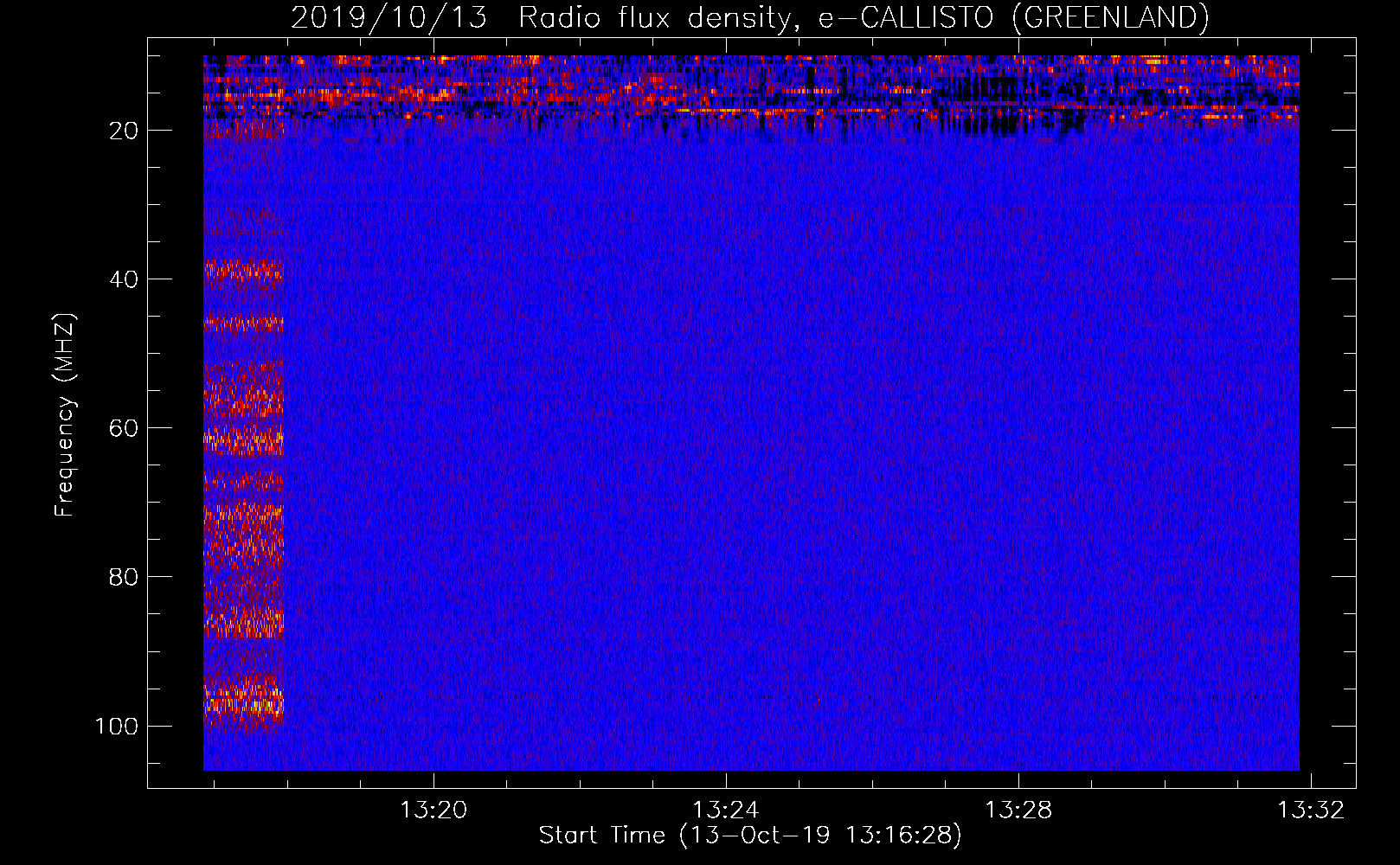
Task: Select the 80 MHz frequency tick label
Action: (x=124, y=577)
